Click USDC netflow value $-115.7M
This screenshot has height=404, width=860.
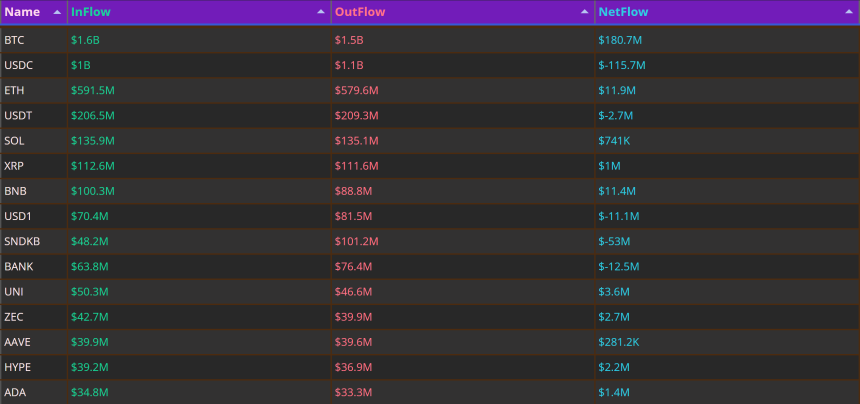623,65
